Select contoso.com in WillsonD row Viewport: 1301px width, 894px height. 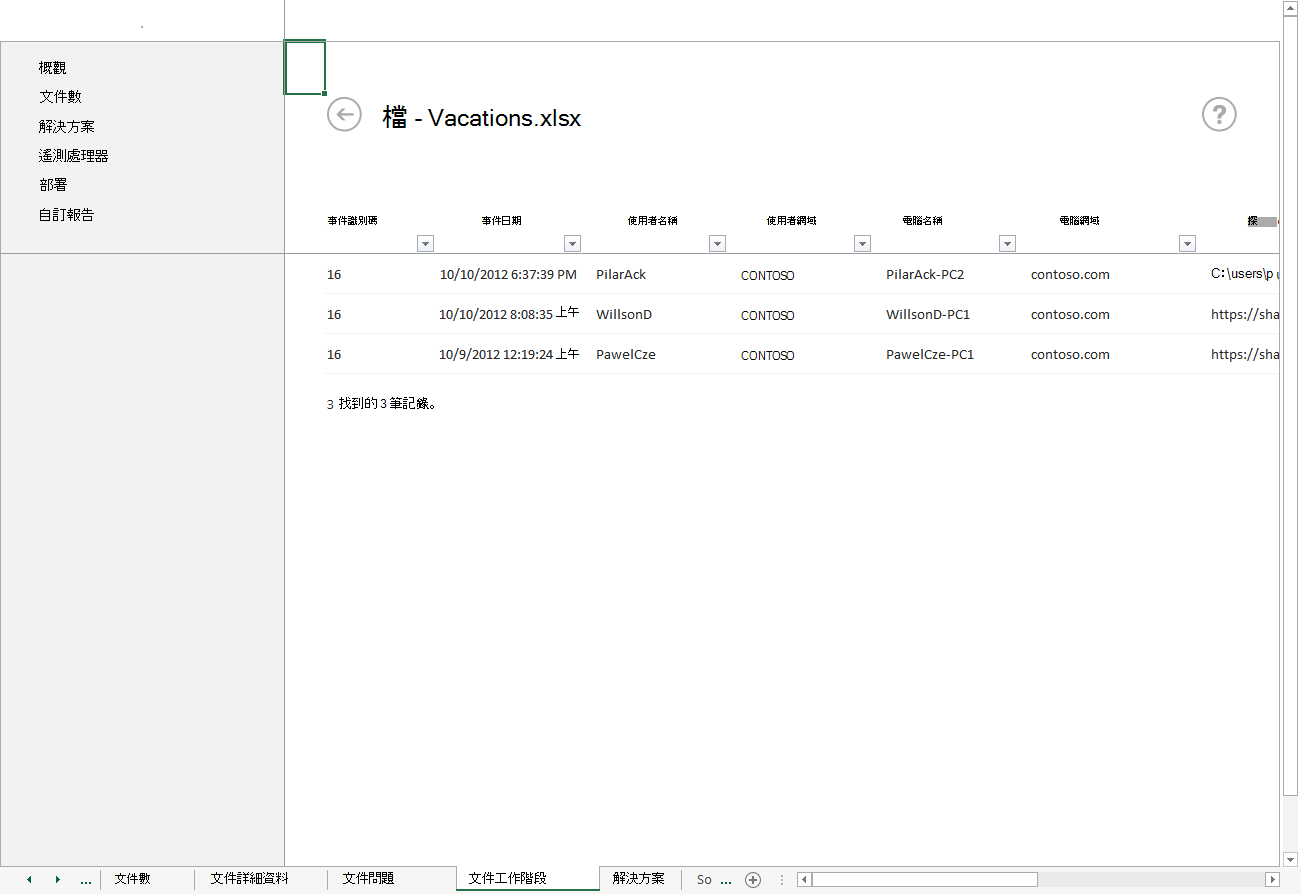(x=1070, y=314)
